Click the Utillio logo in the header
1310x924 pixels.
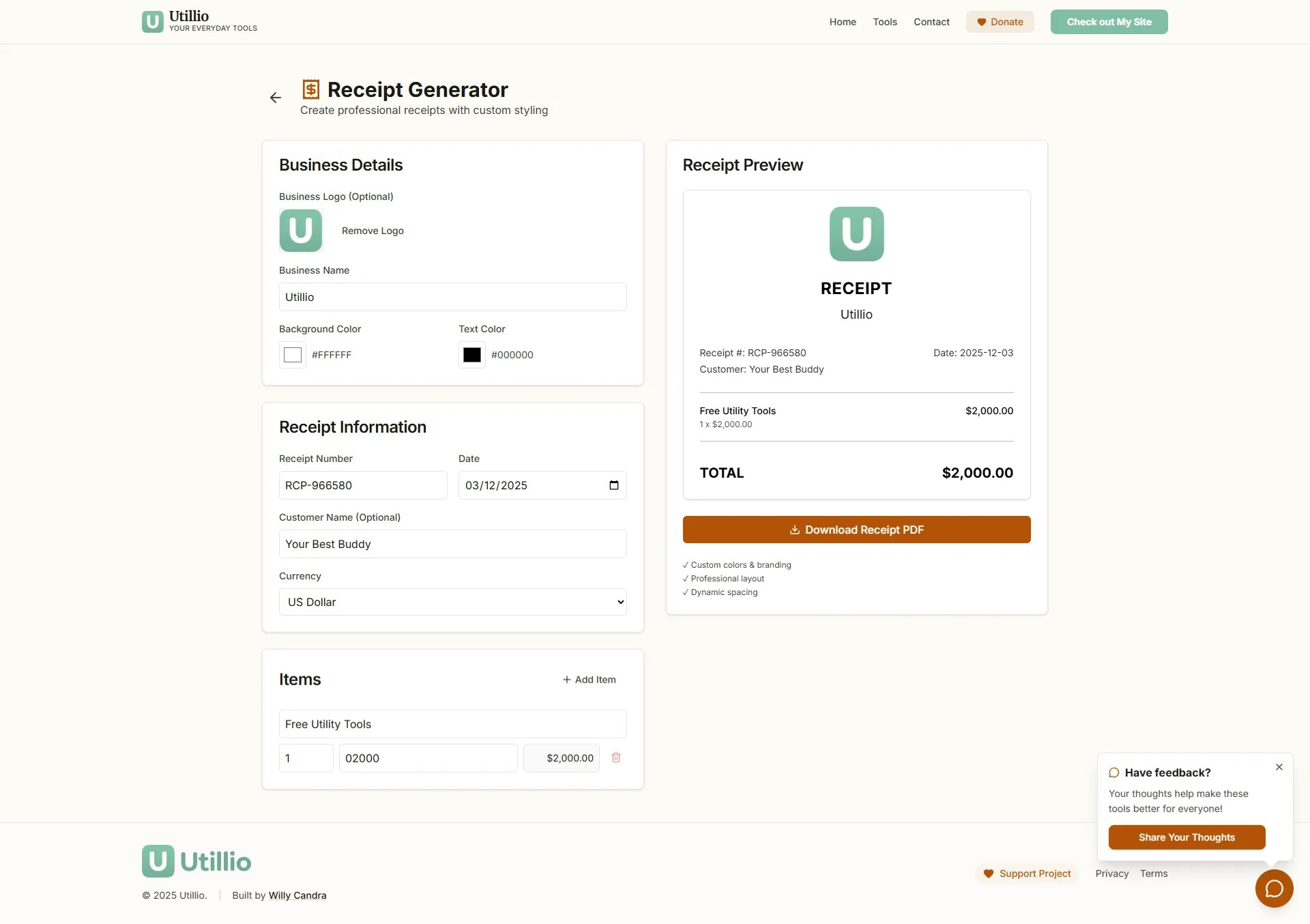151,21
